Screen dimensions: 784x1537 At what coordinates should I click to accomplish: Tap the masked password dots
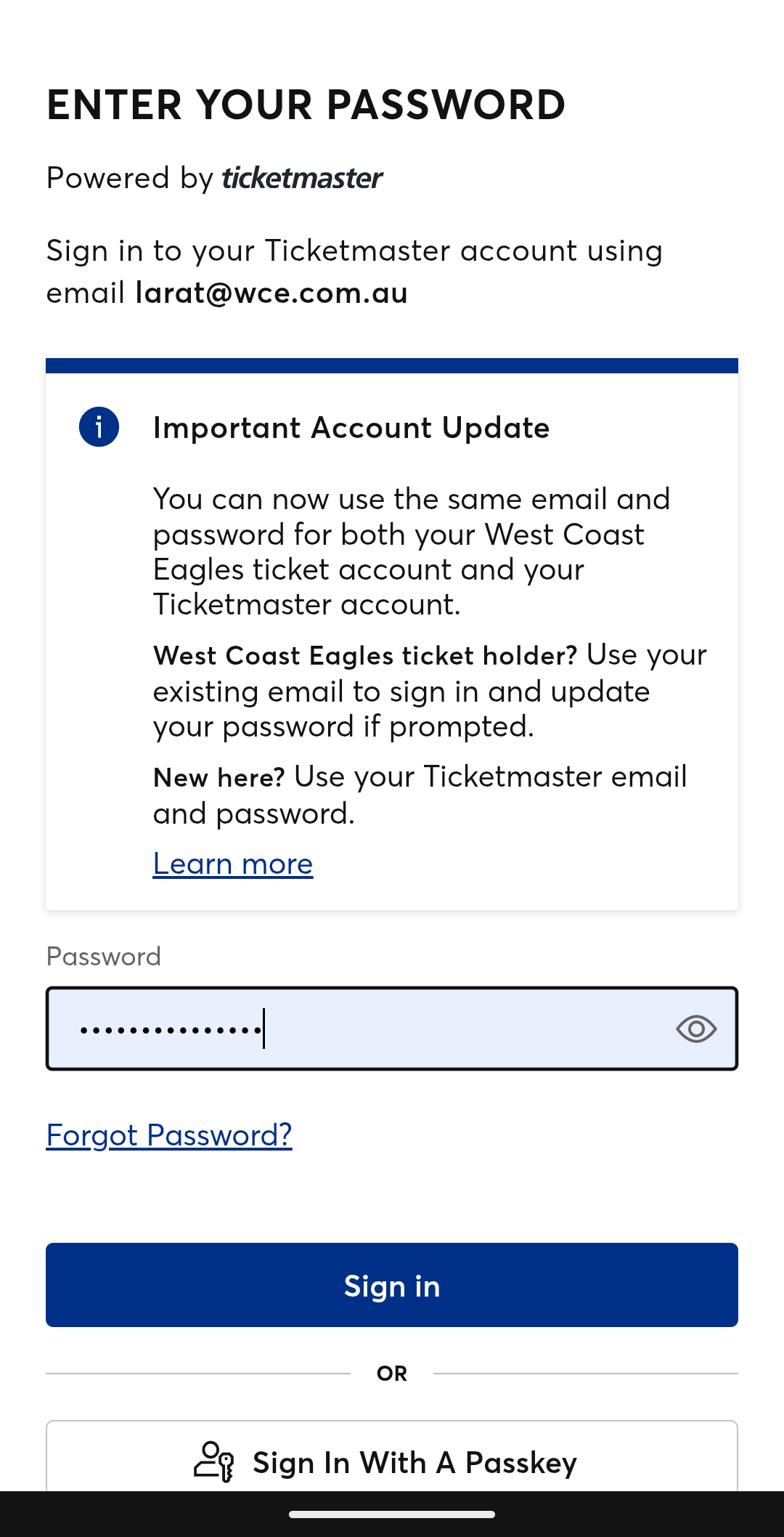(171, 1029)
